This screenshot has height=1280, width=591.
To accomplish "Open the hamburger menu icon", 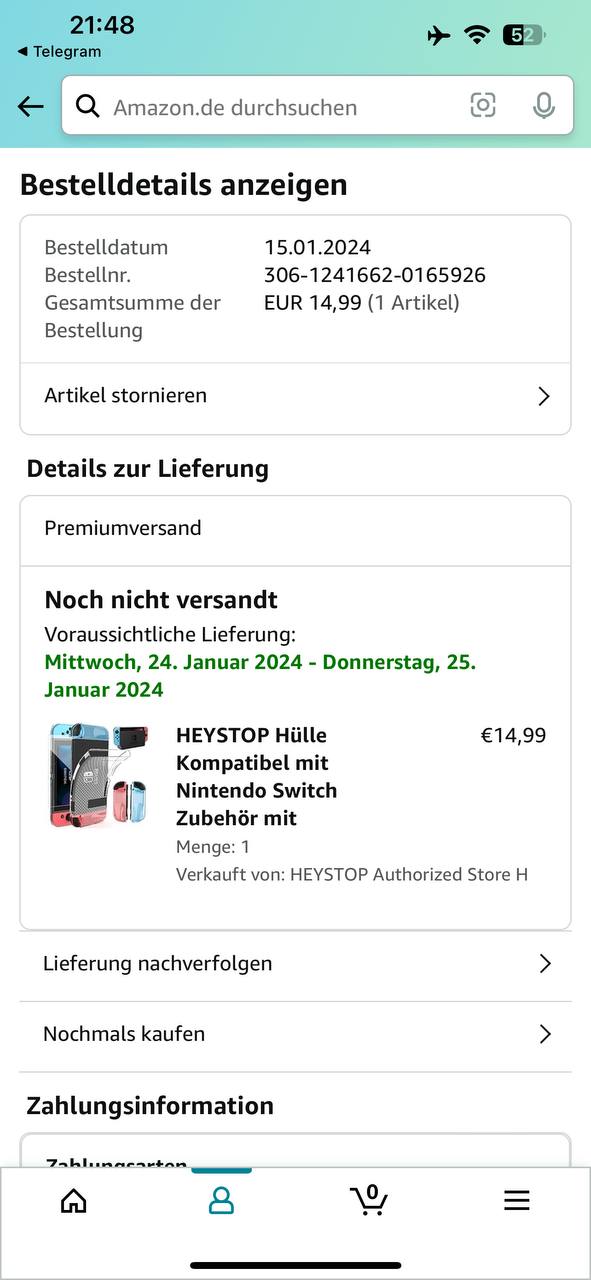I will (517, 1201).
